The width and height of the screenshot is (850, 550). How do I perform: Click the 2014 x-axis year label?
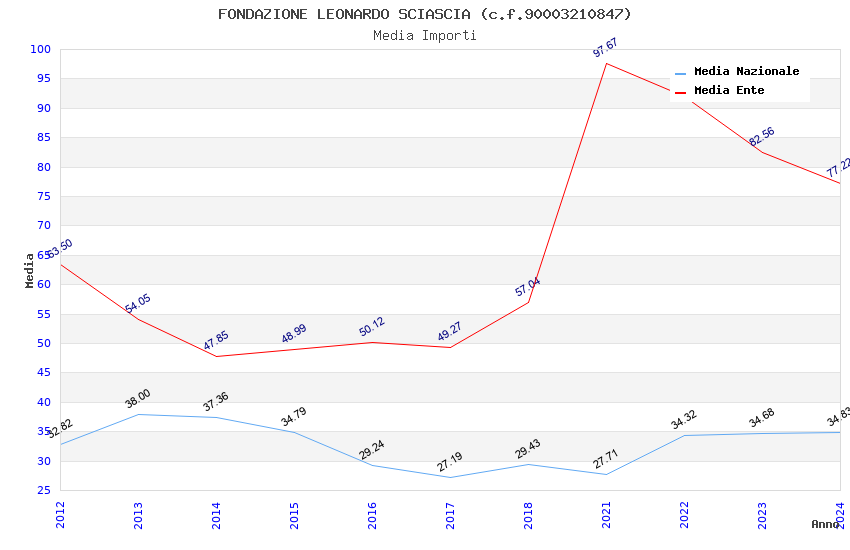[216, 515]
